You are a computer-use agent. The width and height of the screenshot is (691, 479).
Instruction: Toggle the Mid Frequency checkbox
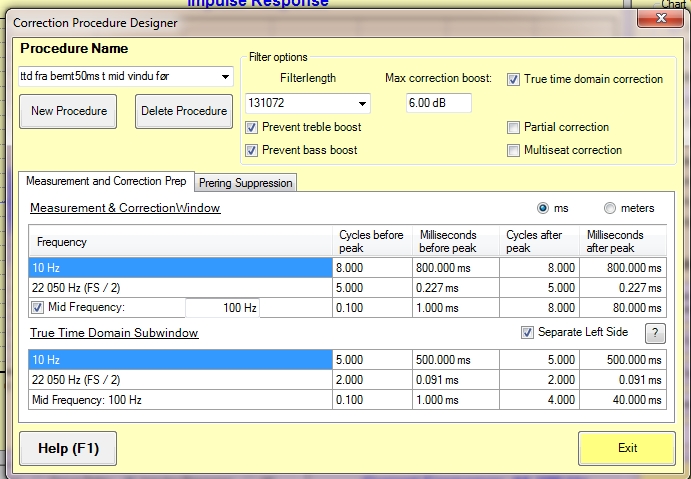[38, 308]
